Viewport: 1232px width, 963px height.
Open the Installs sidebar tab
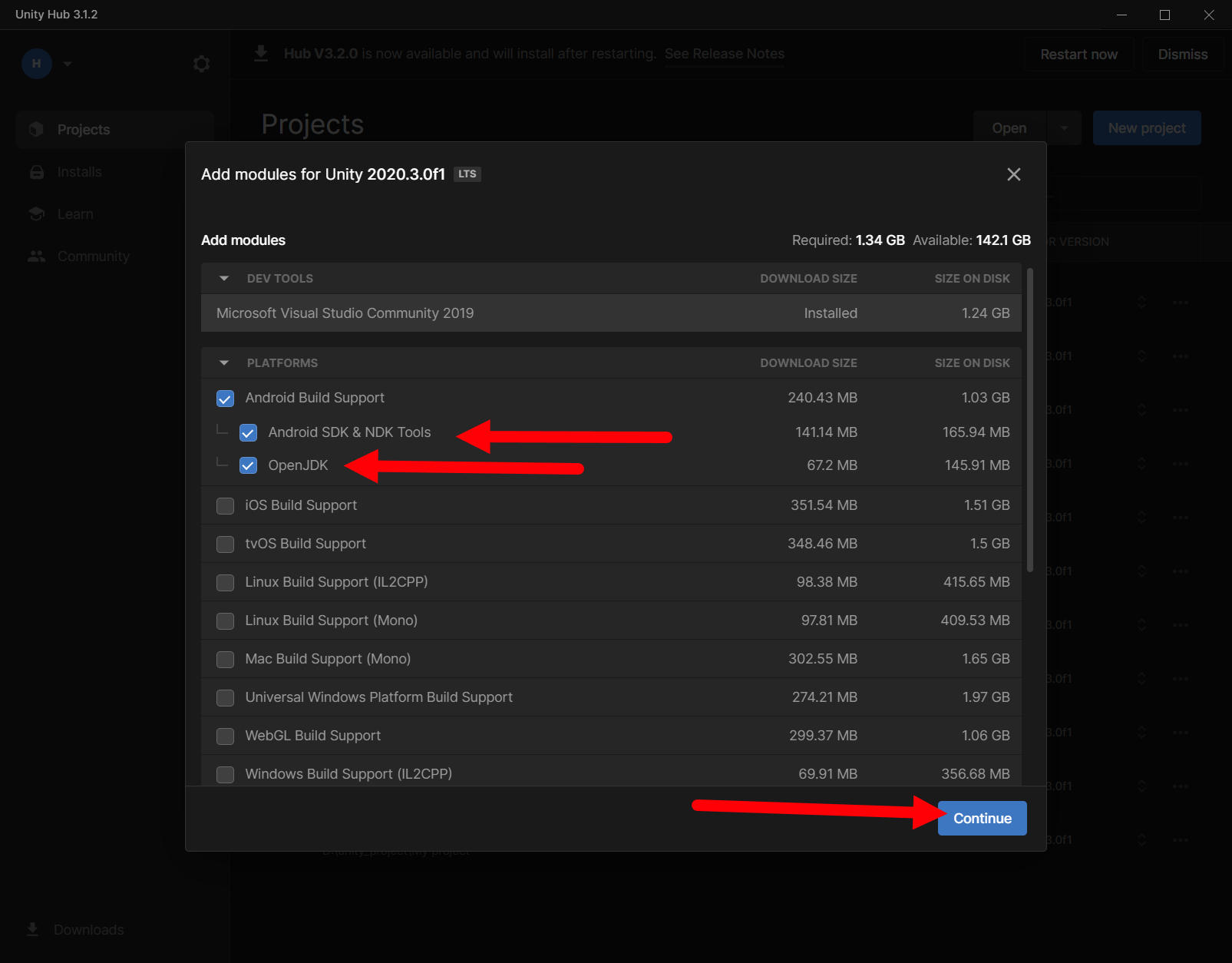coord(114,172)
